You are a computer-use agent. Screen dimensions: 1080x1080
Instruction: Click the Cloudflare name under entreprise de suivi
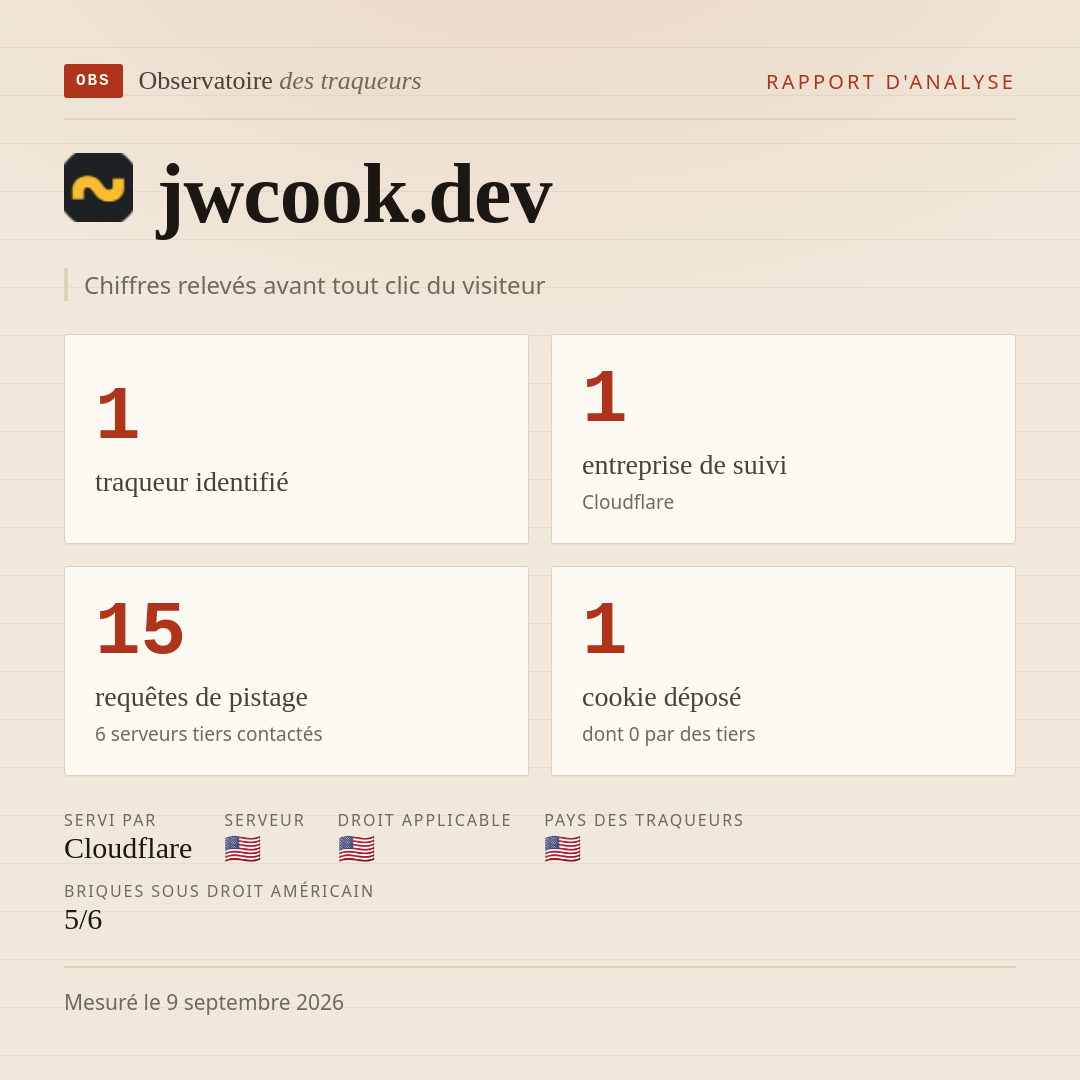coord(627,502)
